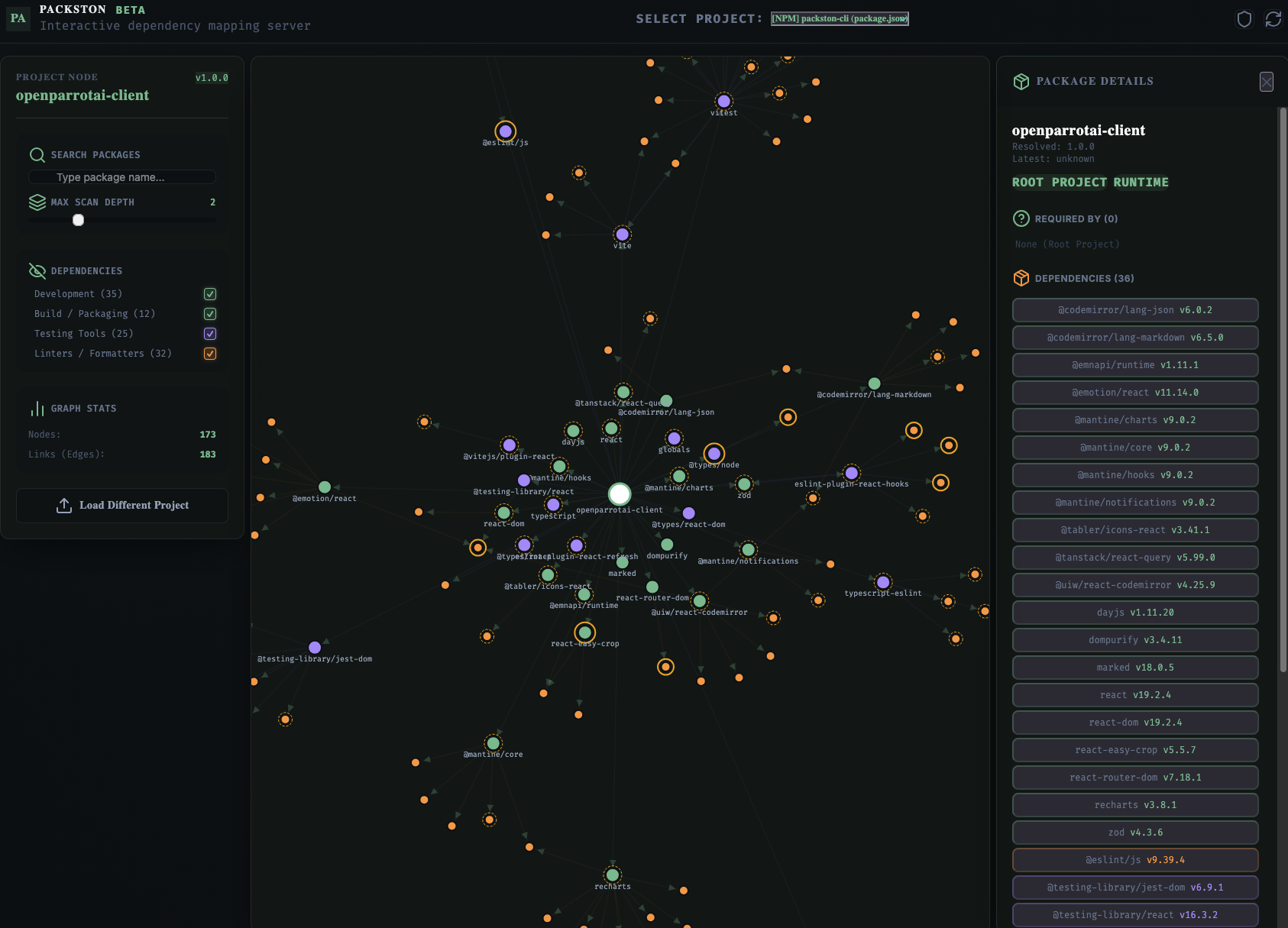
Task: Click the Package Details box icon
Action: click(x=1021, y=82)
